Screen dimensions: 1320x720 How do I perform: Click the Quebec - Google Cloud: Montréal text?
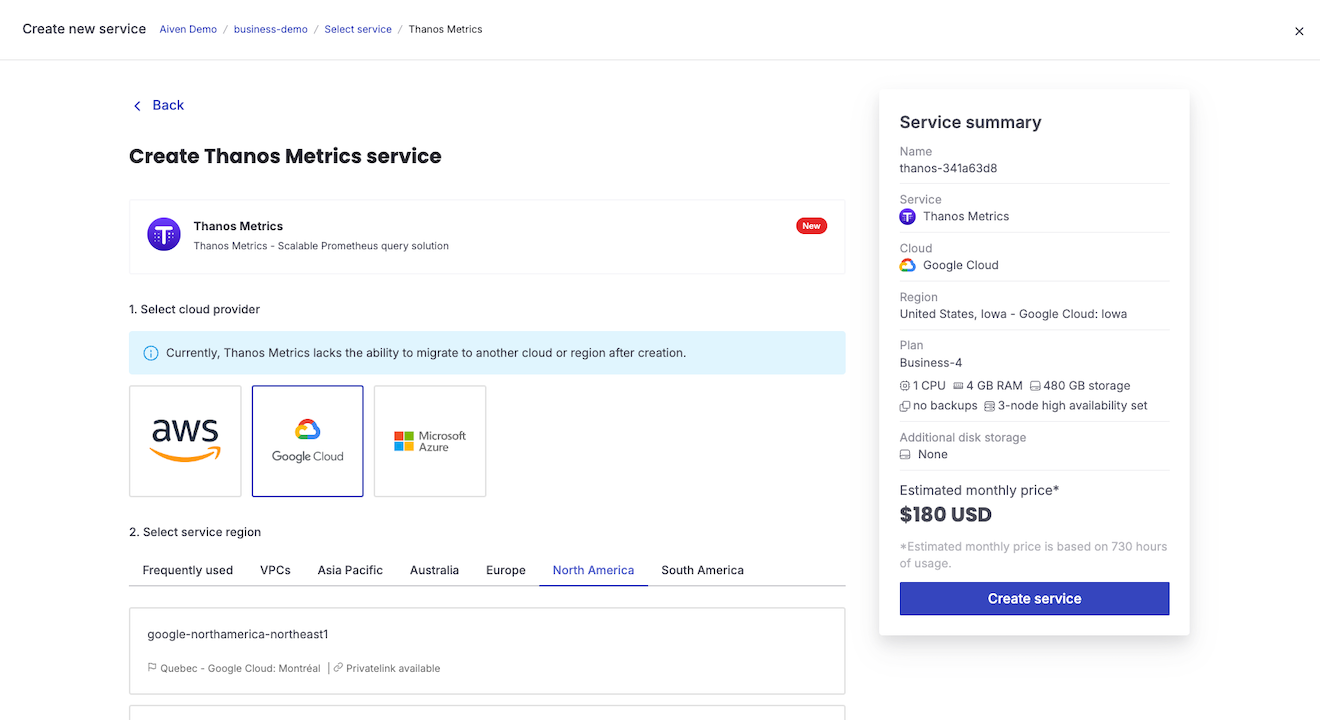click(241, 668)
